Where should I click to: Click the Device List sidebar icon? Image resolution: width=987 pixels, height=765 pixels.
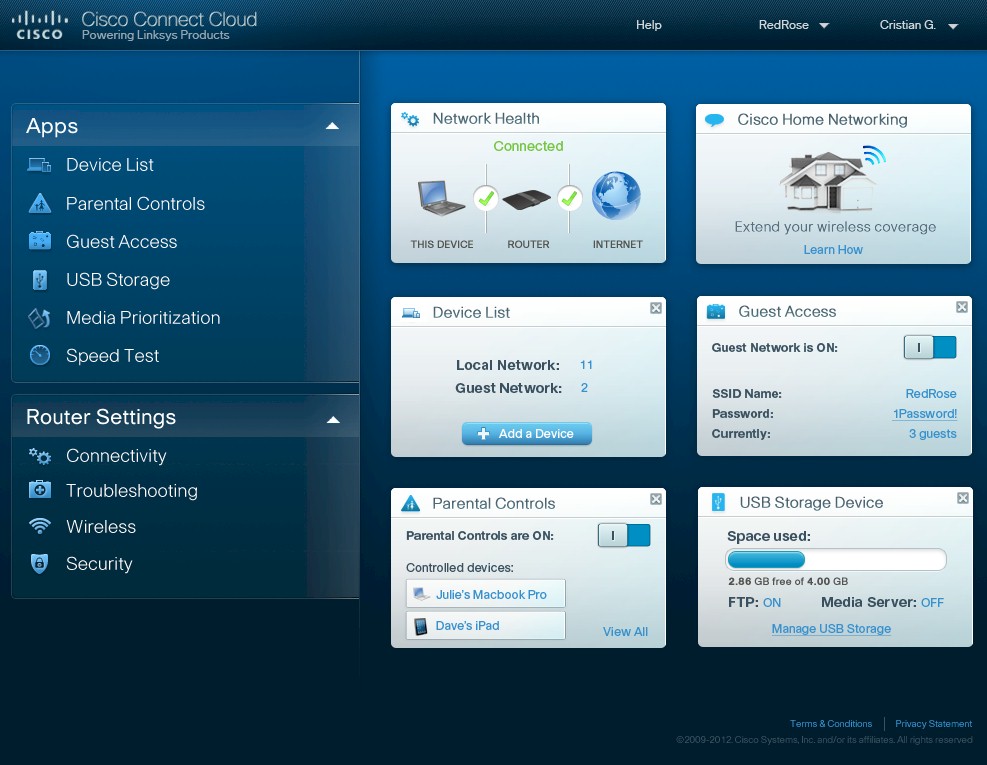point(39,165)
